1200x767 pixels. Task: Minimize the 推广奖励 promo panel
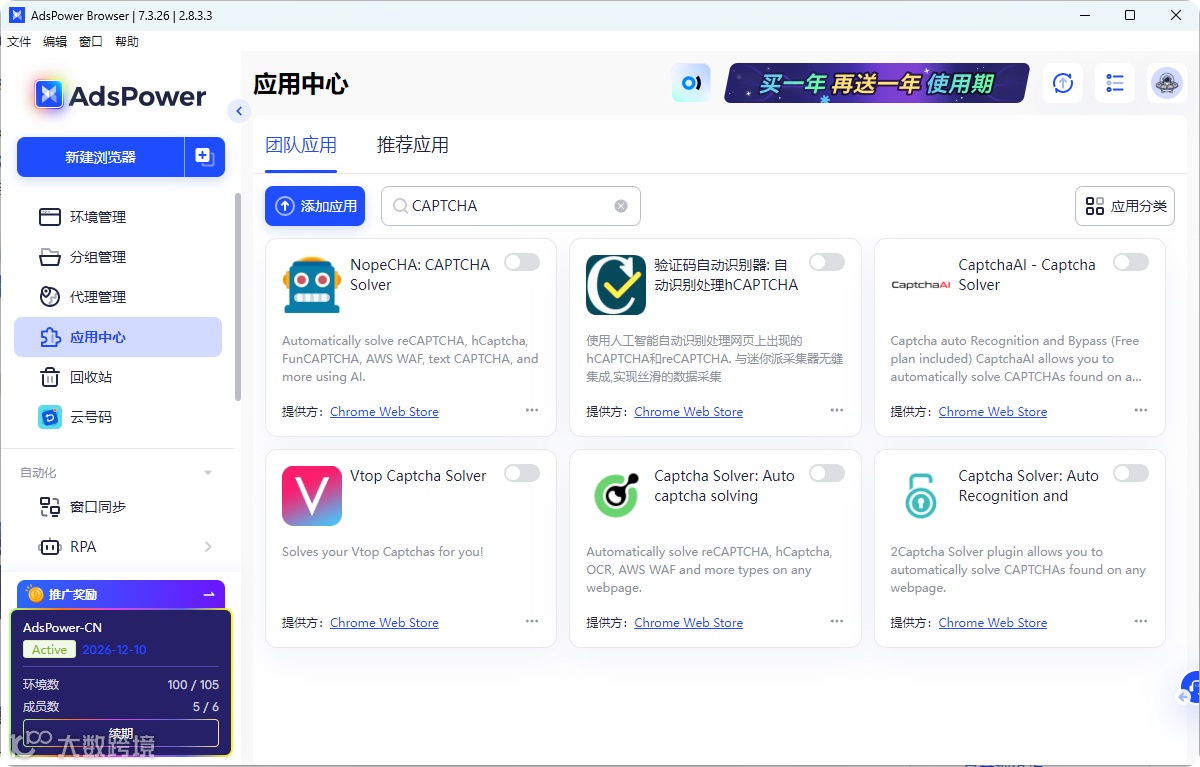point(209,594)
